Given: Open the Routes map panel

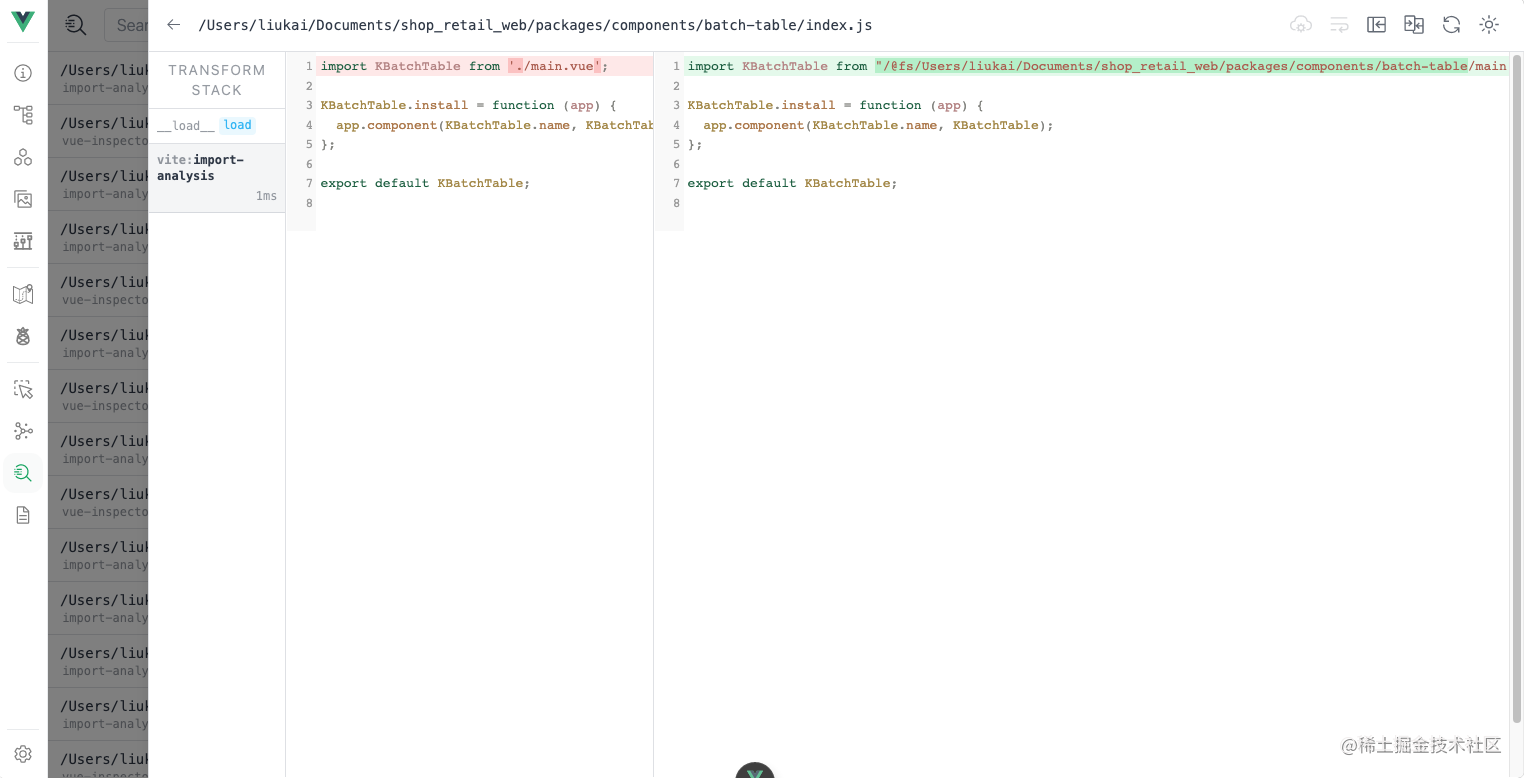Looking at the screenshot, I should click(x=22, y=293).
